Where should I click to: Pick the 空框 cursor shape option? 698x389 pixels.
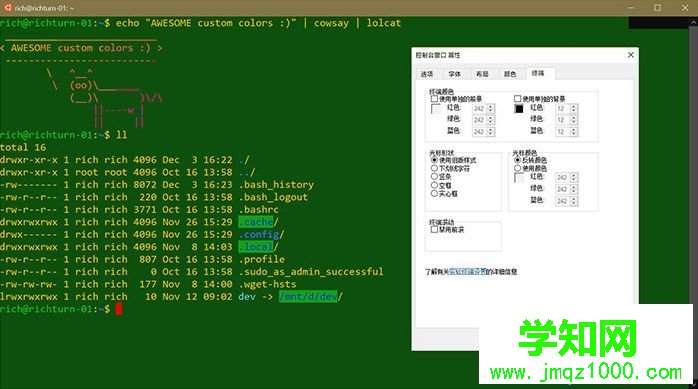[x=434, y=185]
